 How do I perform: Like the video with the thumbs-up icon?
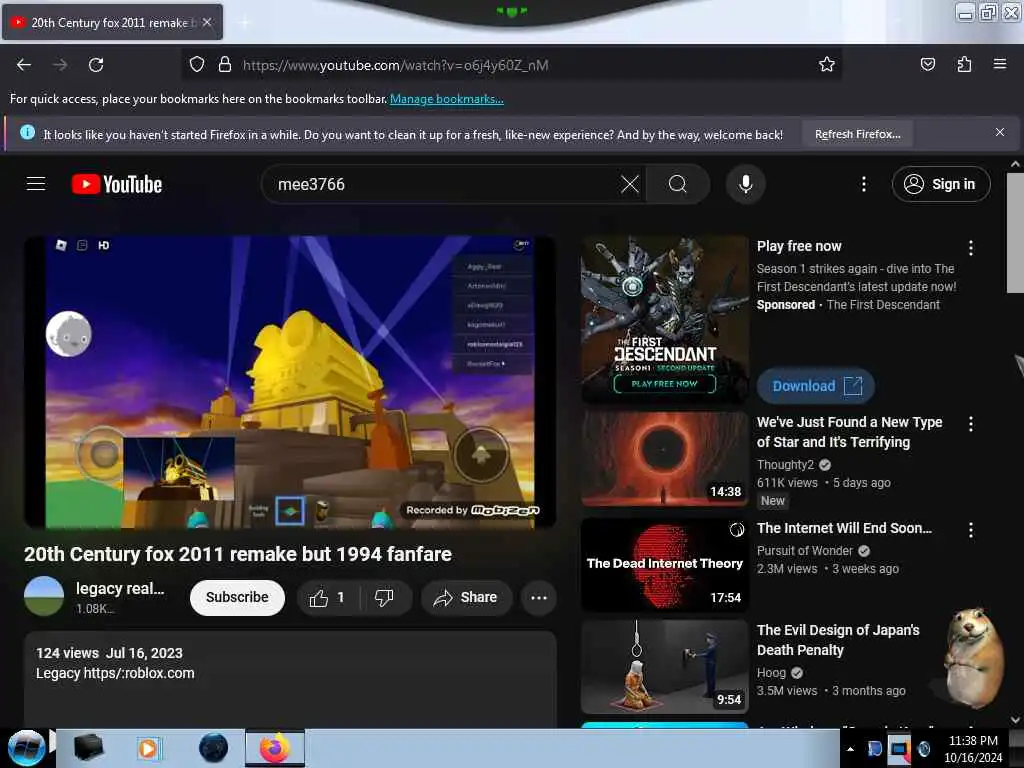pos(328,598)
